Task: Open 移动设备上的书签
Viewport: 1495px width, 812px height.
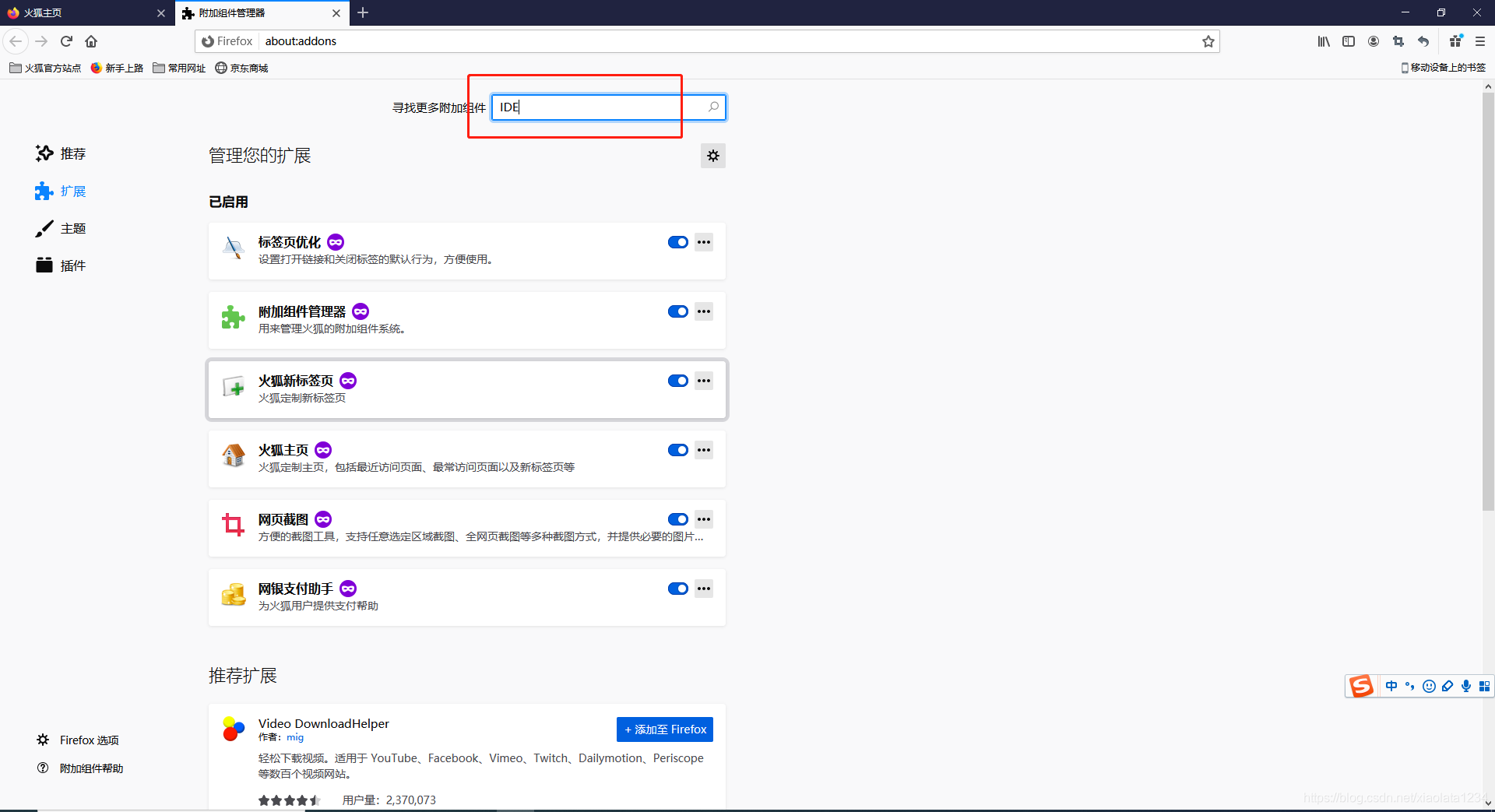Action: point(1443,68)
